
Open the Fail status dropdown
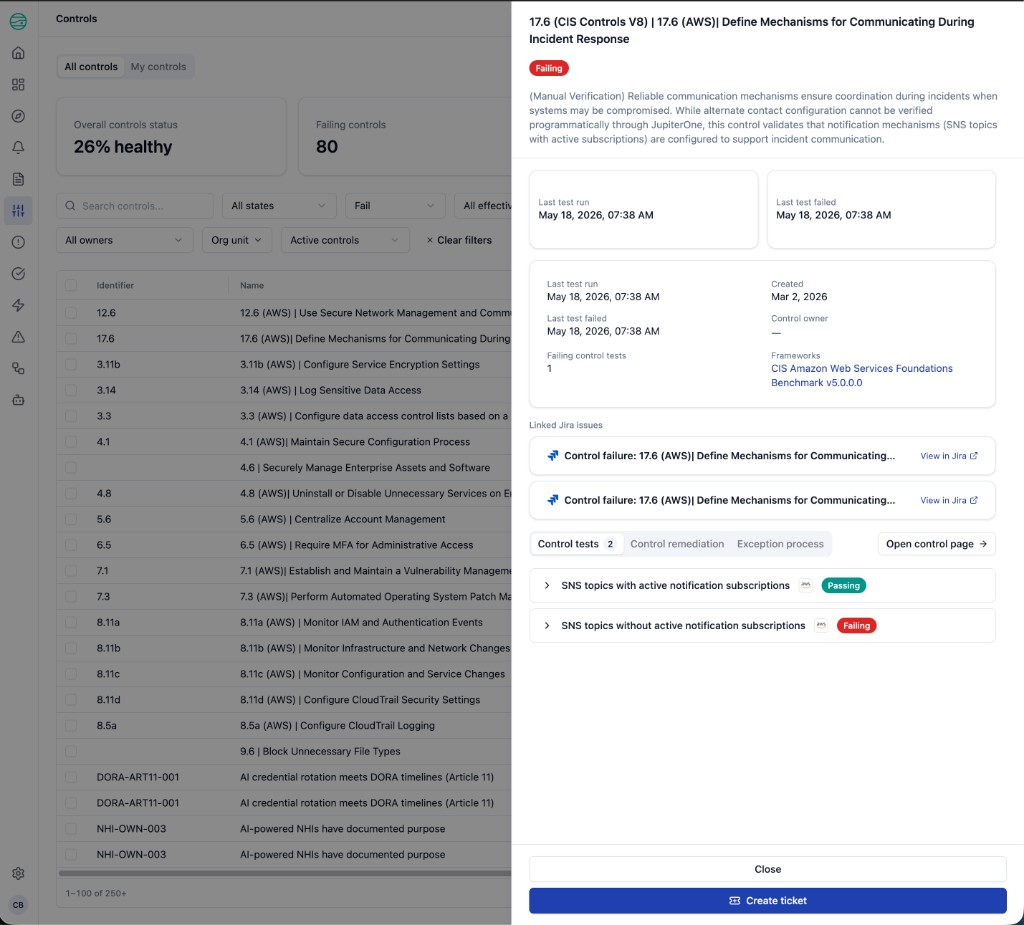tap(395, 206)
